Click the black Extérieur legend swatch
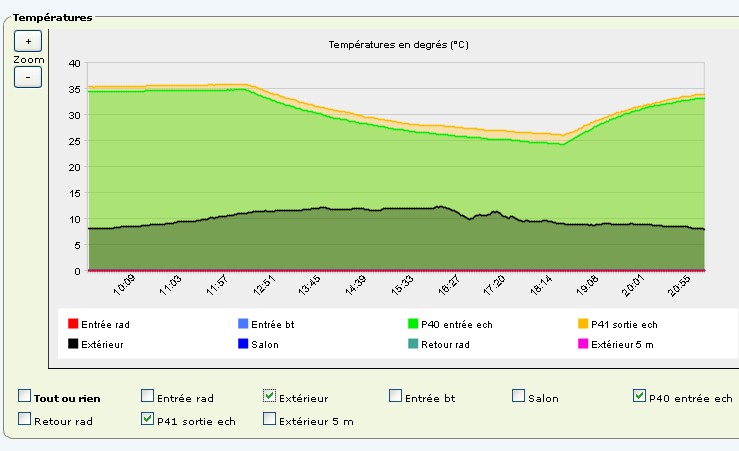 tap(72, 344)
